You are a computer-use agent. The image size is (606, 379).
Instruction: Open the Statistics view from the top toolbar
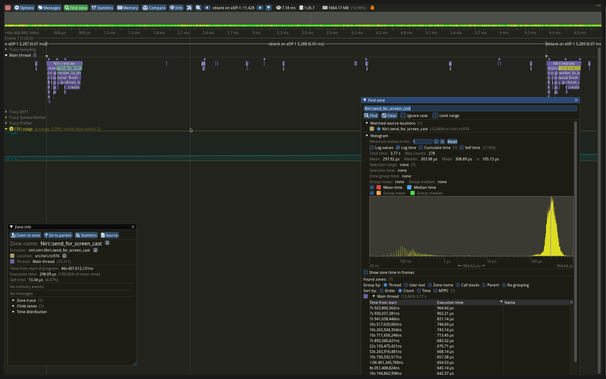pos(102,7)
